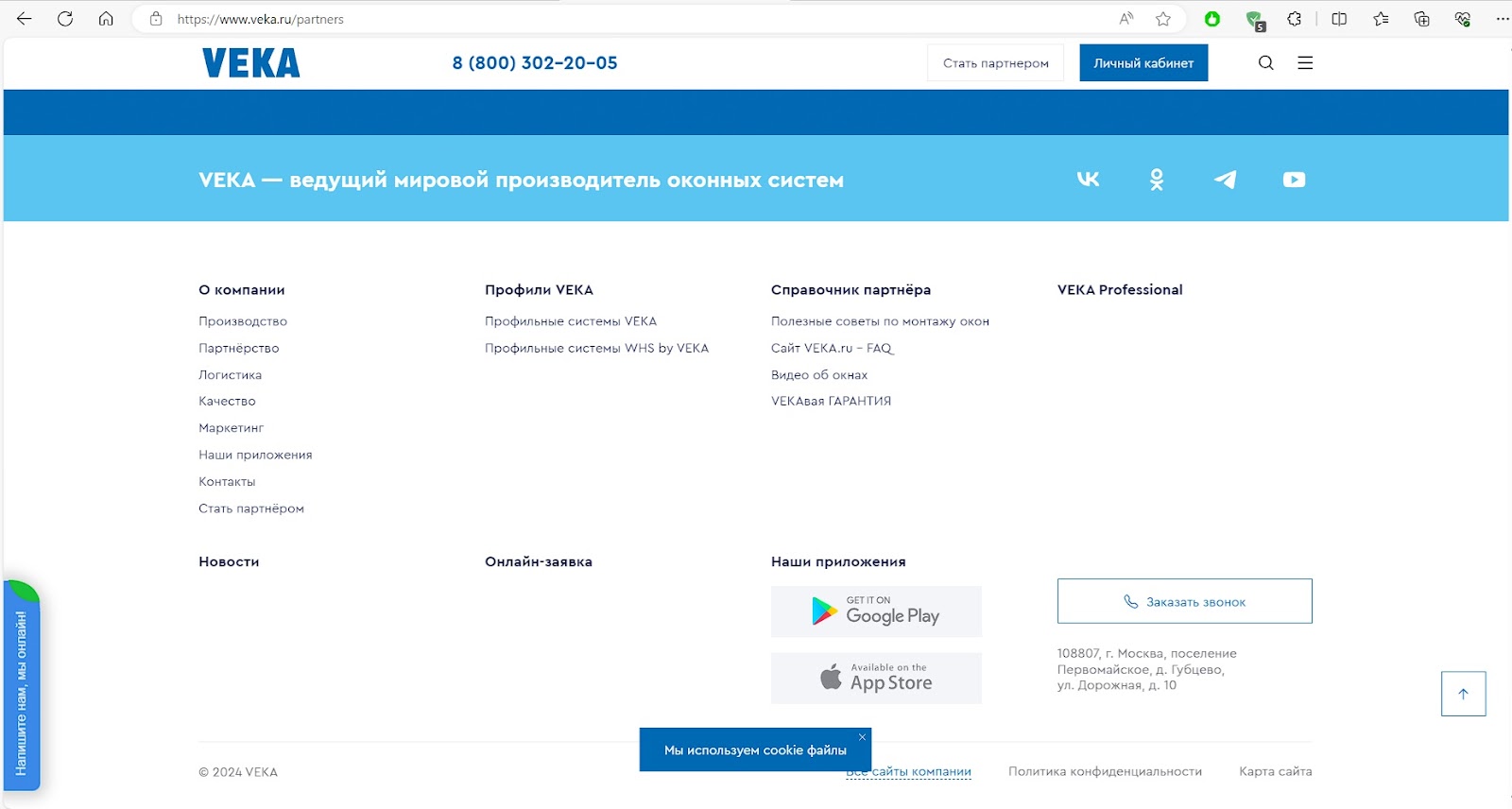Open the Онлайн-заявка section
Viewport: 1512px width, 809px height.
click(539, 561)
